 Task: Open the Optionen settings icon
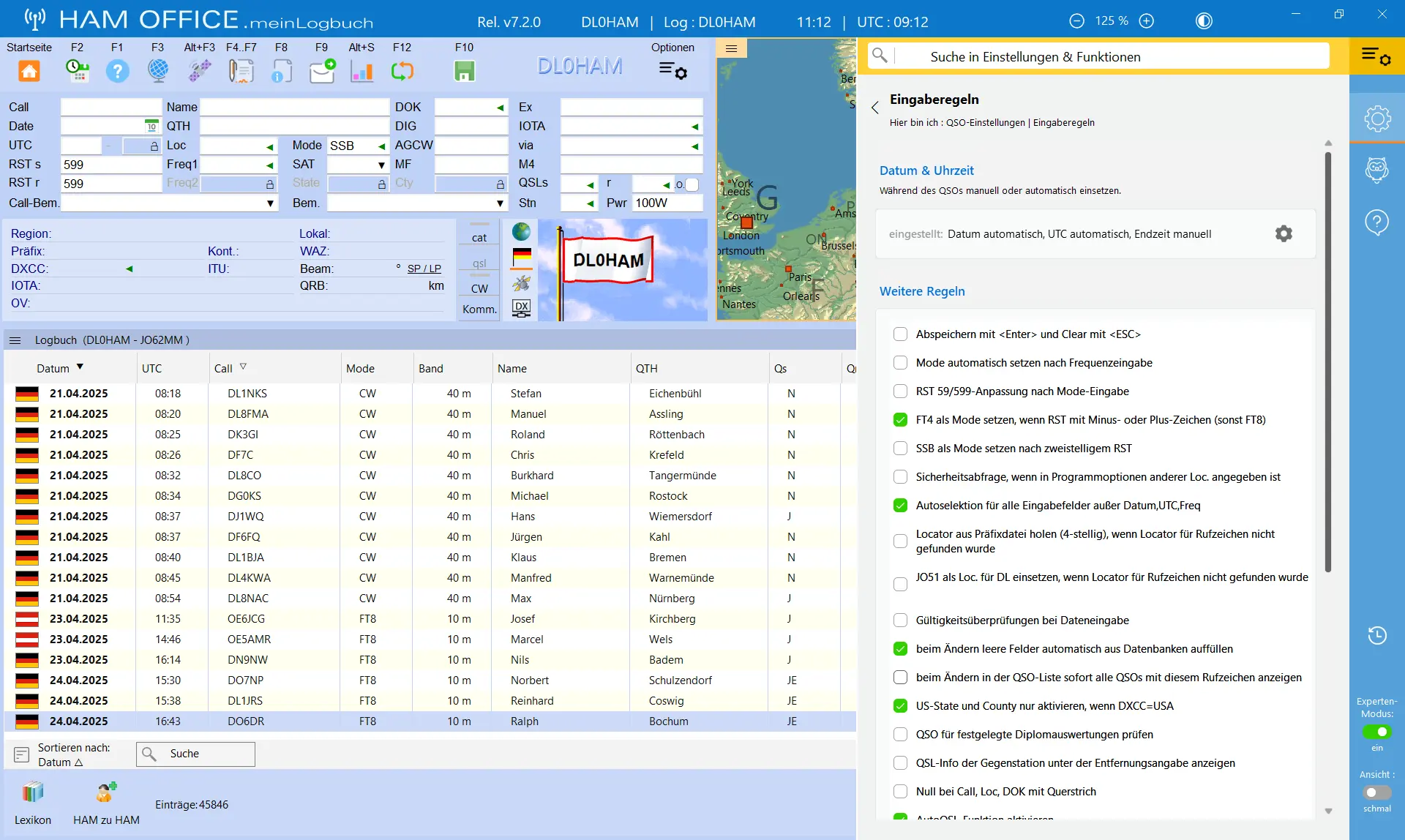tap(672, 71)
